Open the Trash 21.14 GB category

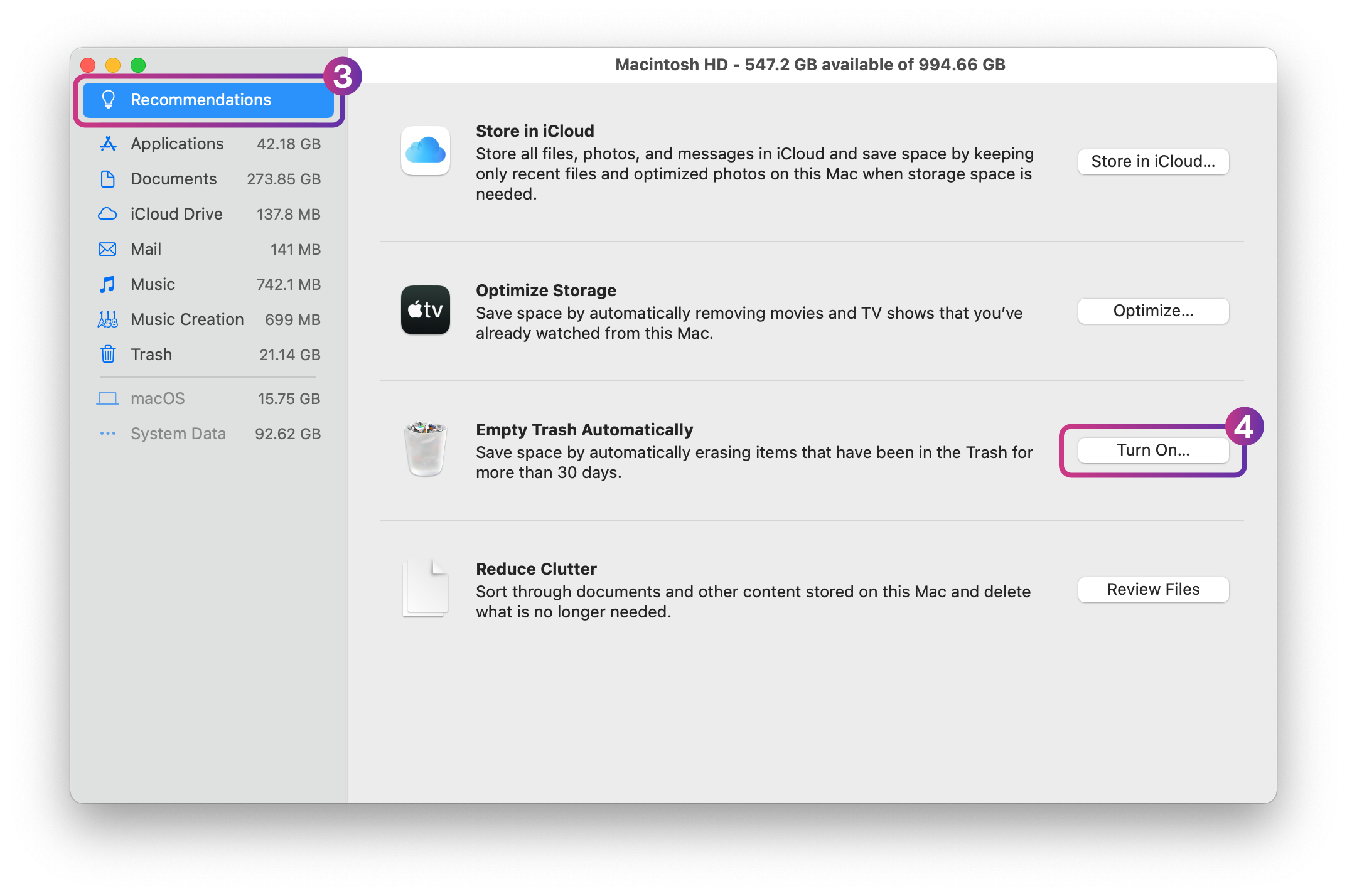point(209,355)
